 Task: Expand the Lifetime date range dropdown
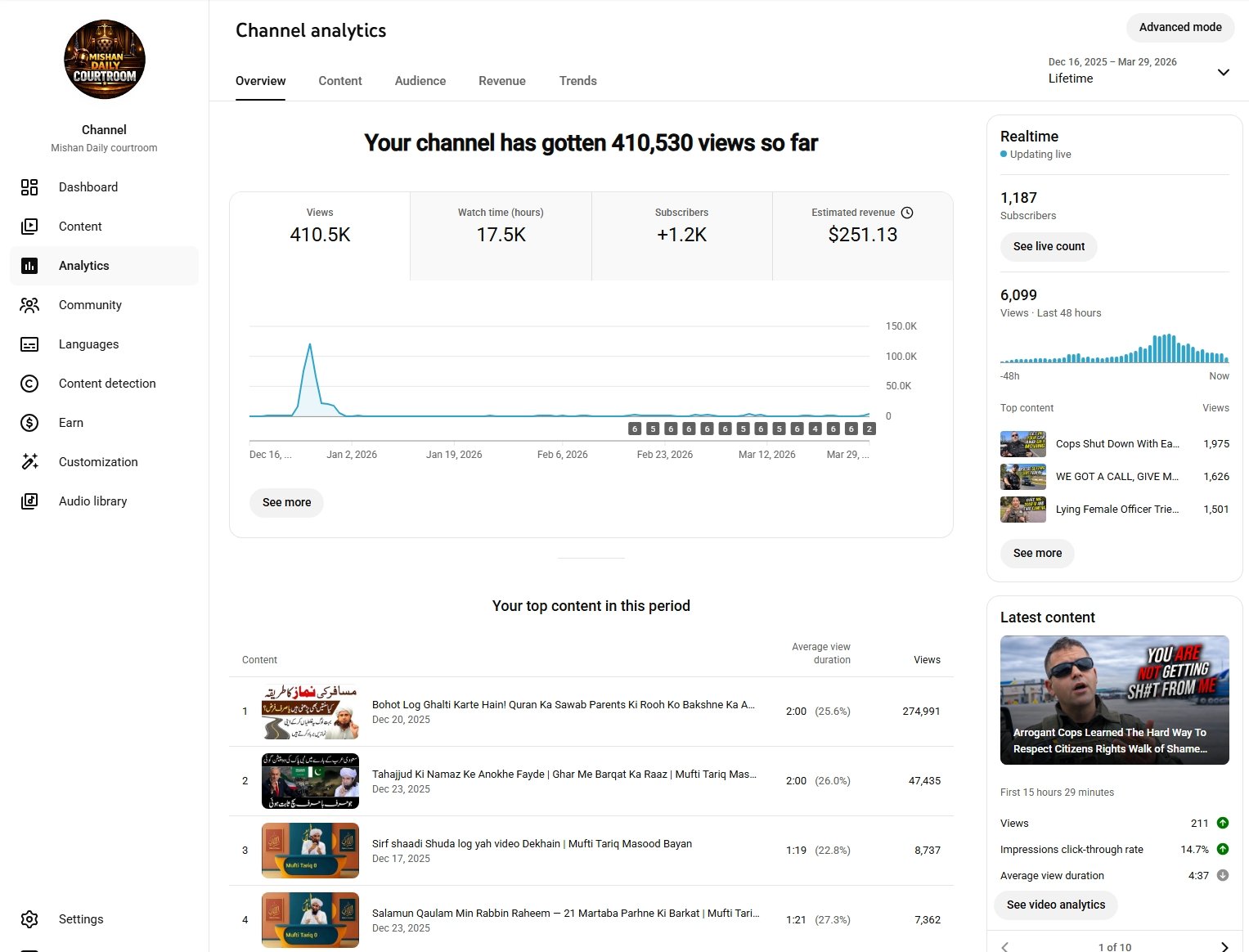[1223, 72]
